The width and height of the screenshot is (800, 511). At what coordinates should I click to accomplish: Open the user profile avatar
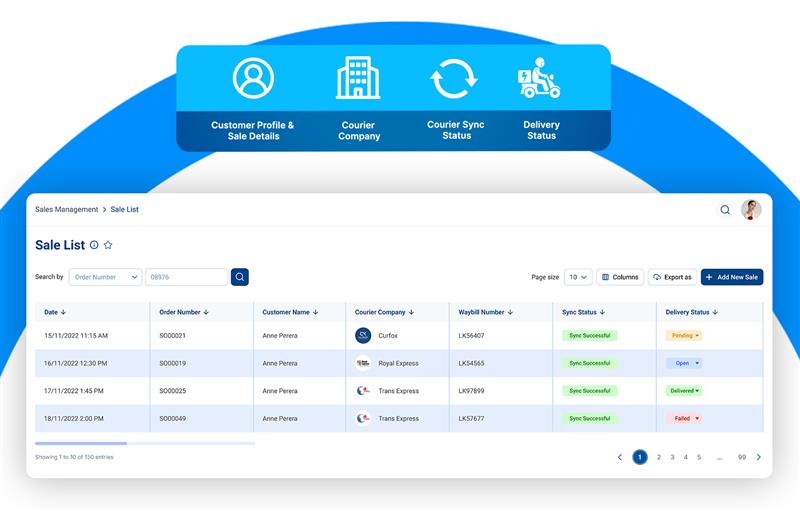(x=751, y=210)
